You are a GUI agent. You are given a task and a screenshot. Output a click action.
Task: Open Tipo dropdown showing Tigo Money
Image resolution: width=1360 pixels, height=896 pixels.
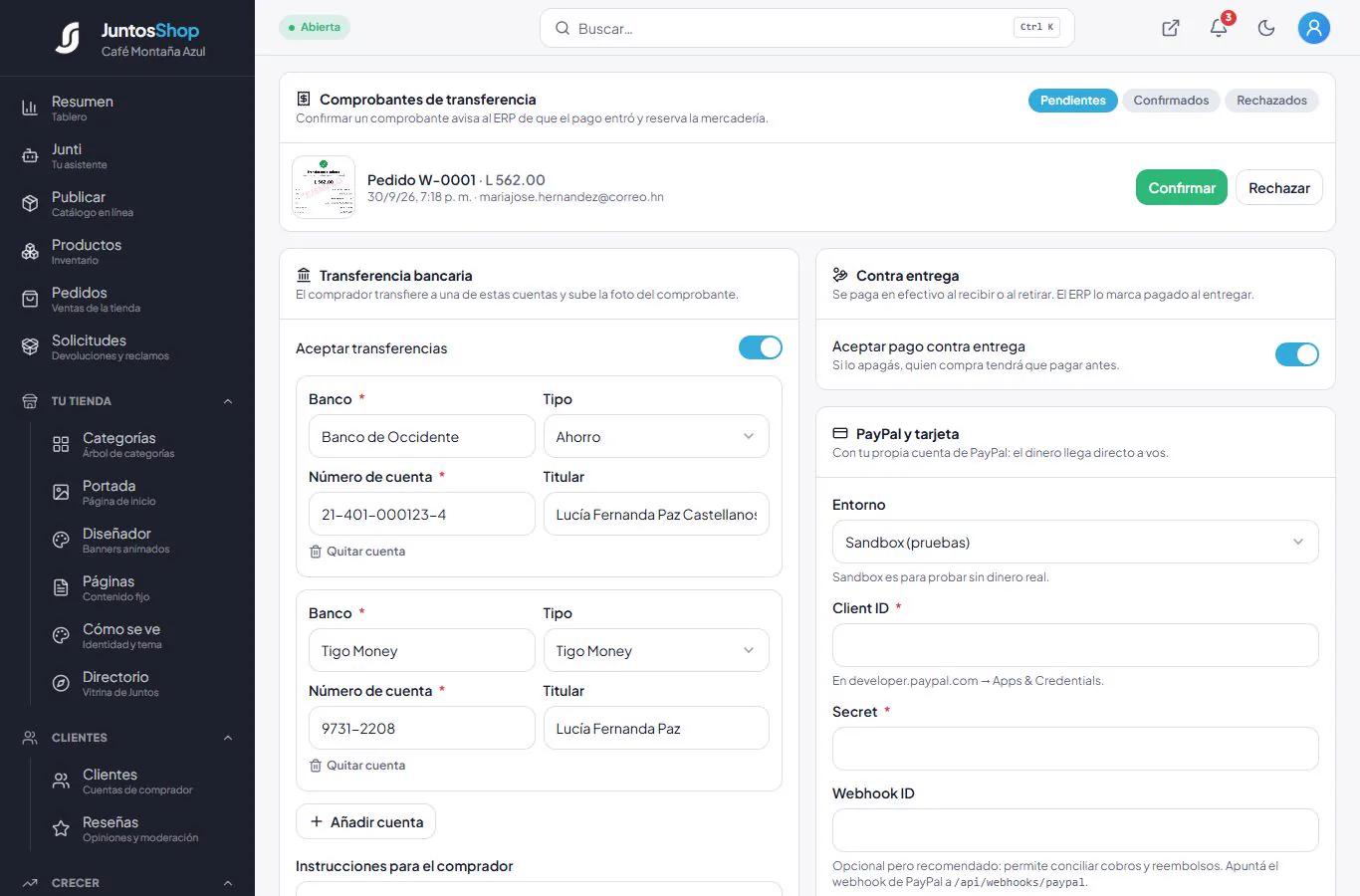656,650
